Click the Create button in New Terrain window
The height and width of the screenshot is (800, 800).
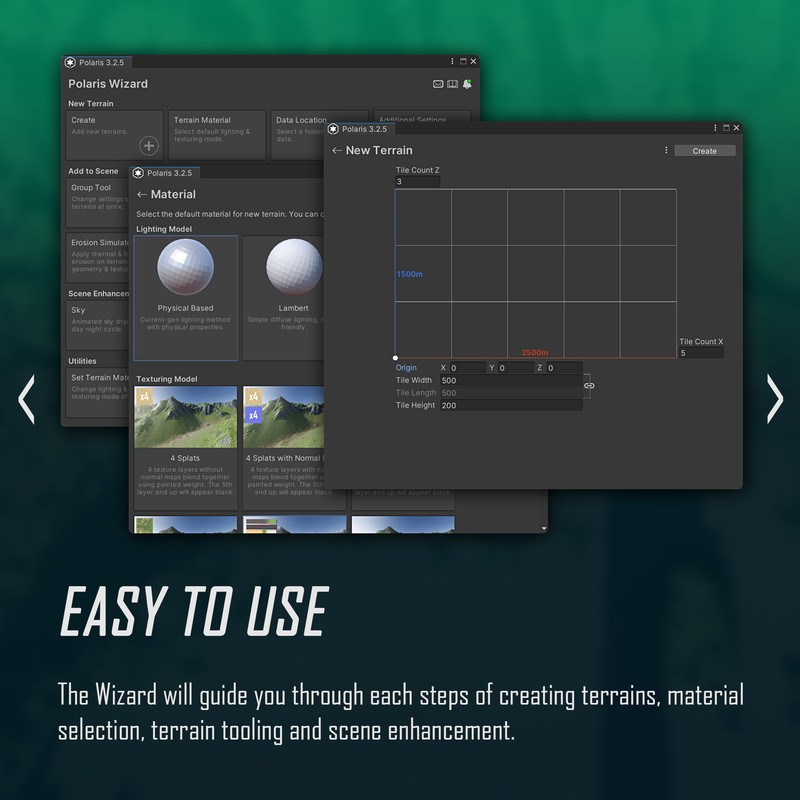[x=704, y=151]
